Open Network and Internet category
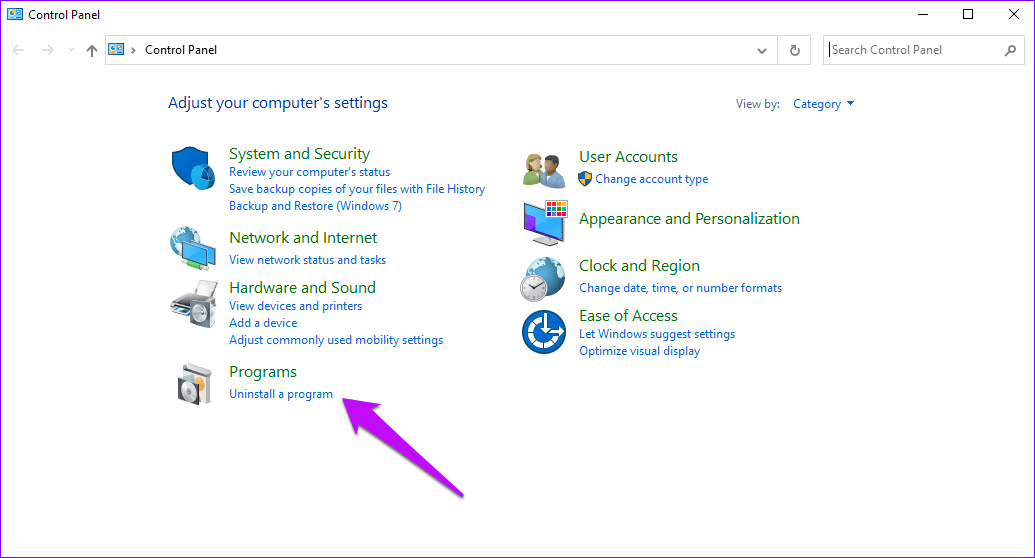This screenshot has width=1035, height=558. click(x=303, y=238)
